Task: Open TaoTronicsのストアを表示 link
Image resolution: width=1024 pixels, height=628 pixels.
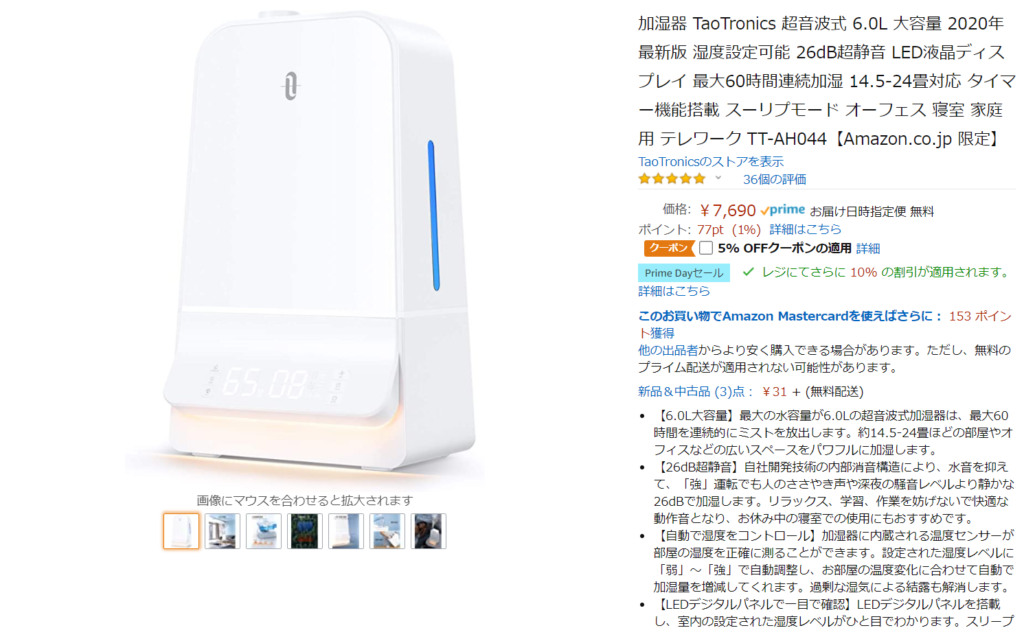Action: [x=711, y=161]
